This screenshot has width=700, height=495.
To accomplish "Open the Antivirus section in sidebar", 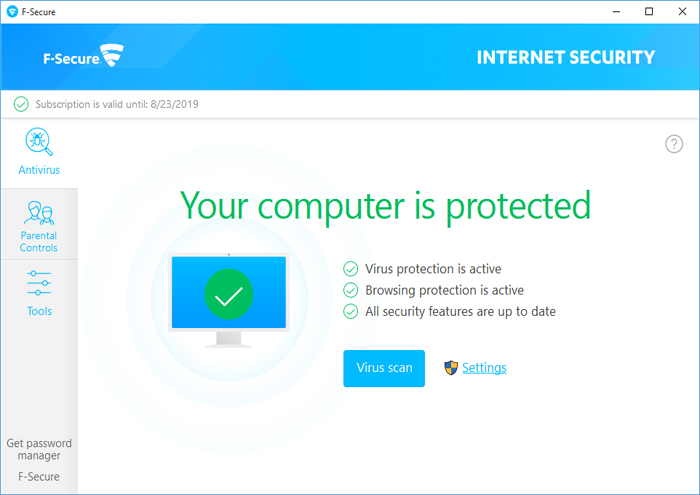I will point(39,151).
